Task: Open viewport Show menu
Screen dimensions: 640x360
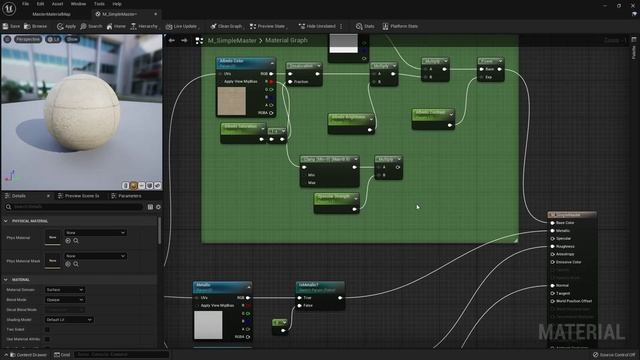Action: [72, 39]
